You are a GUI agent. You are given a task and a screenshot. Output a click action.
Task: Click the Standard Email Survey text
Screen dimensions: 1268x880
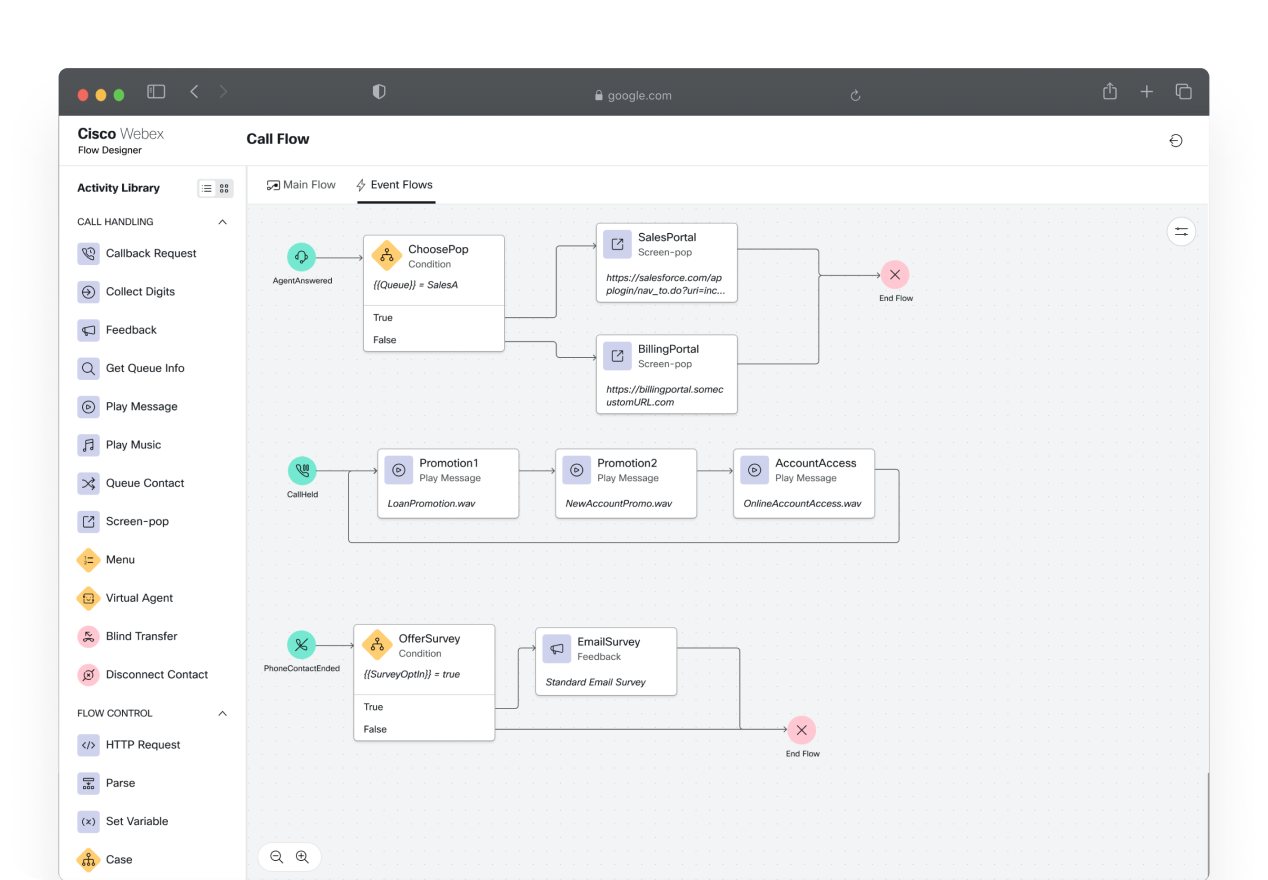pos(596,682)
